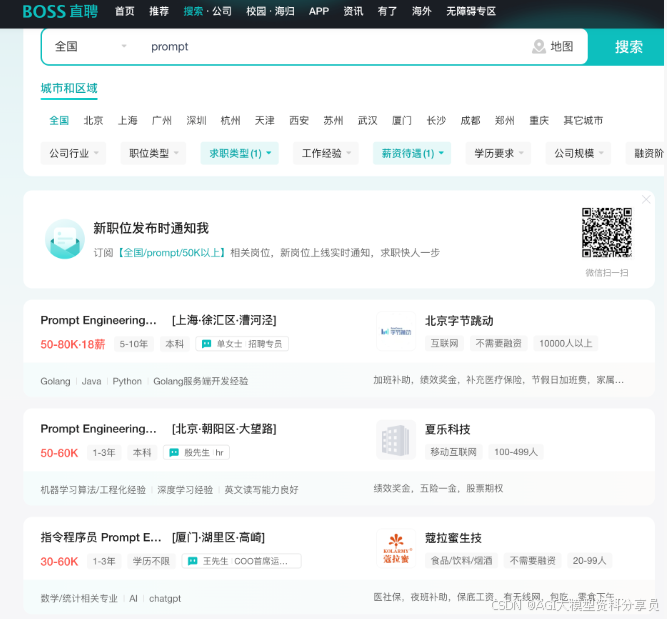Filter by city 广州
667x619 pixels.
[162, 120]
